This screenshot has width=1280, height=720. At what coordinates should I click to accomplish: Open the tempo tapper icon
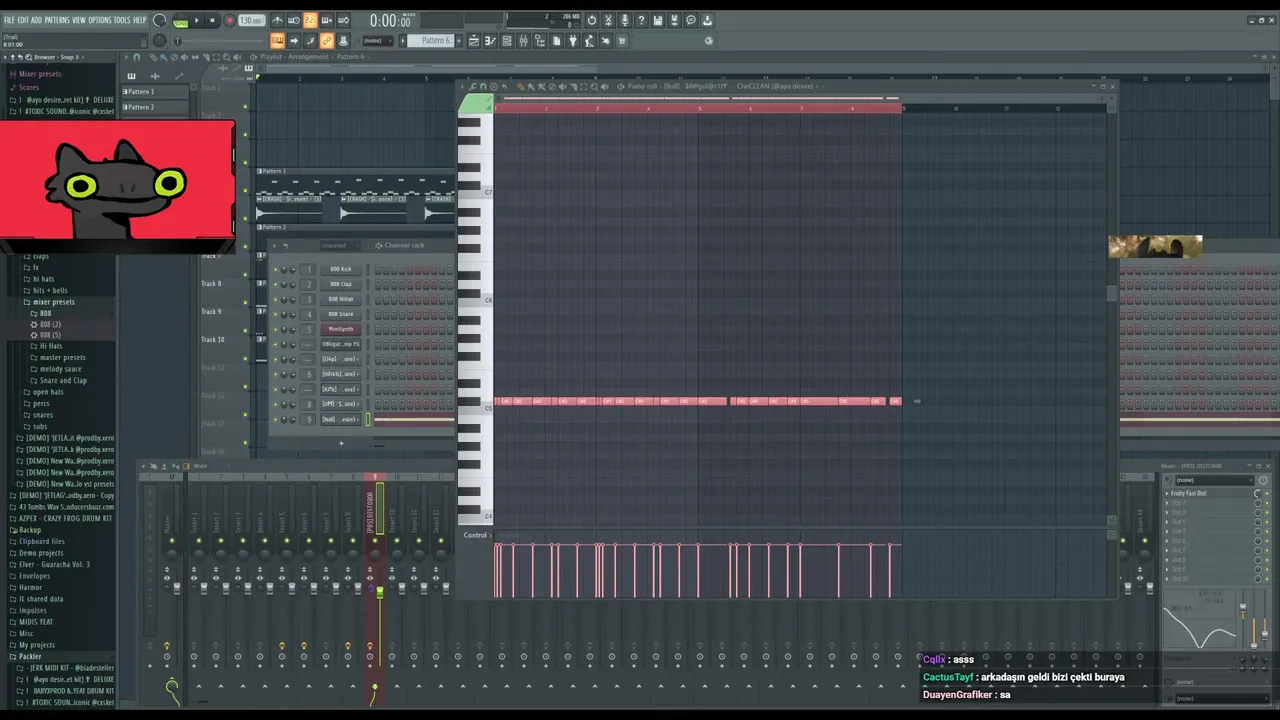point(589,40)
